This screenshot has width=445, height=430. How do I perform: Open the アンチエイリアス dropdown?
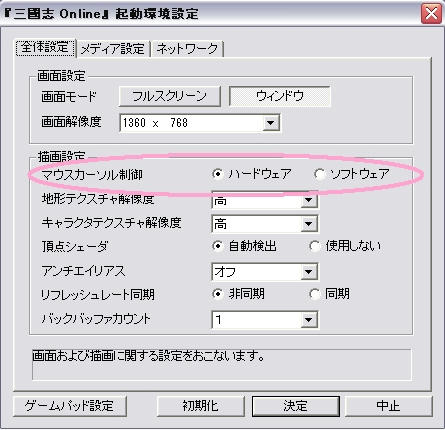309,272
